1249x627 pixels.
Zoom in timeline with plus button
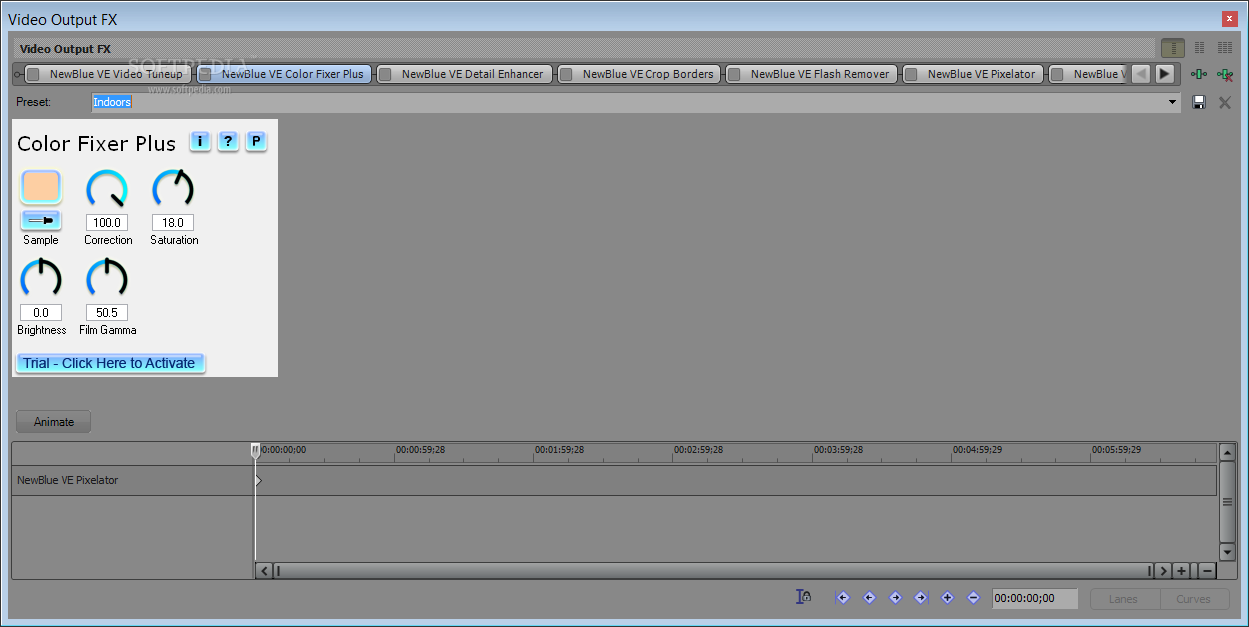coord(1182,571)
